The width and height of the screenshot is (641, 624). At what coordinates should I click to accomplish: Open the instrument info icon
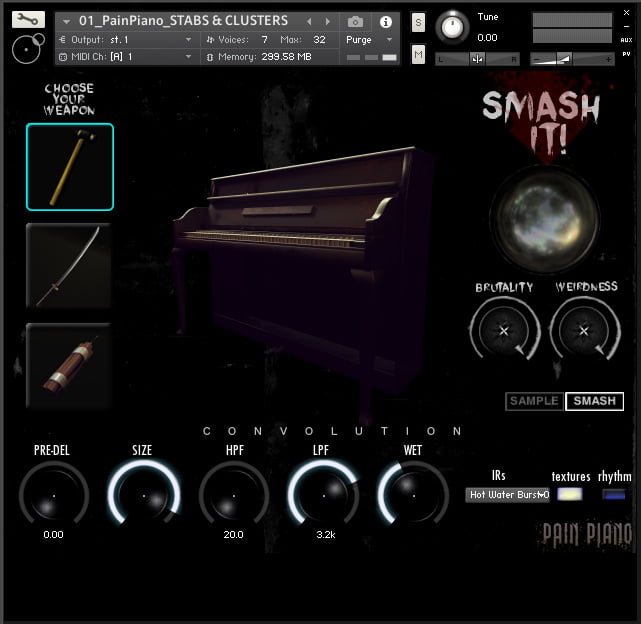coord(385,22)
